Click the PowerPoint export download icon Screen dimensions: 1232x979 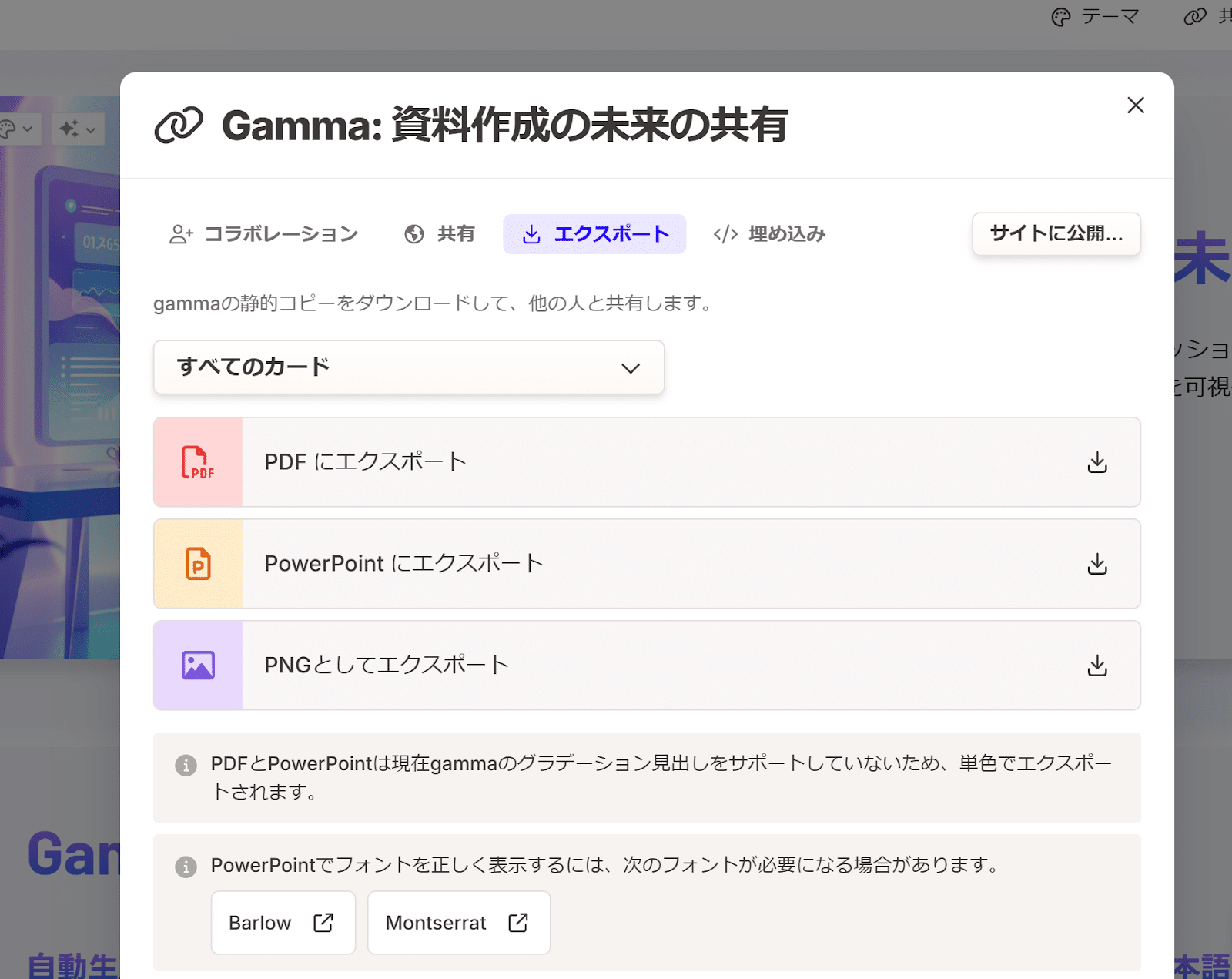coord(1096,564)
